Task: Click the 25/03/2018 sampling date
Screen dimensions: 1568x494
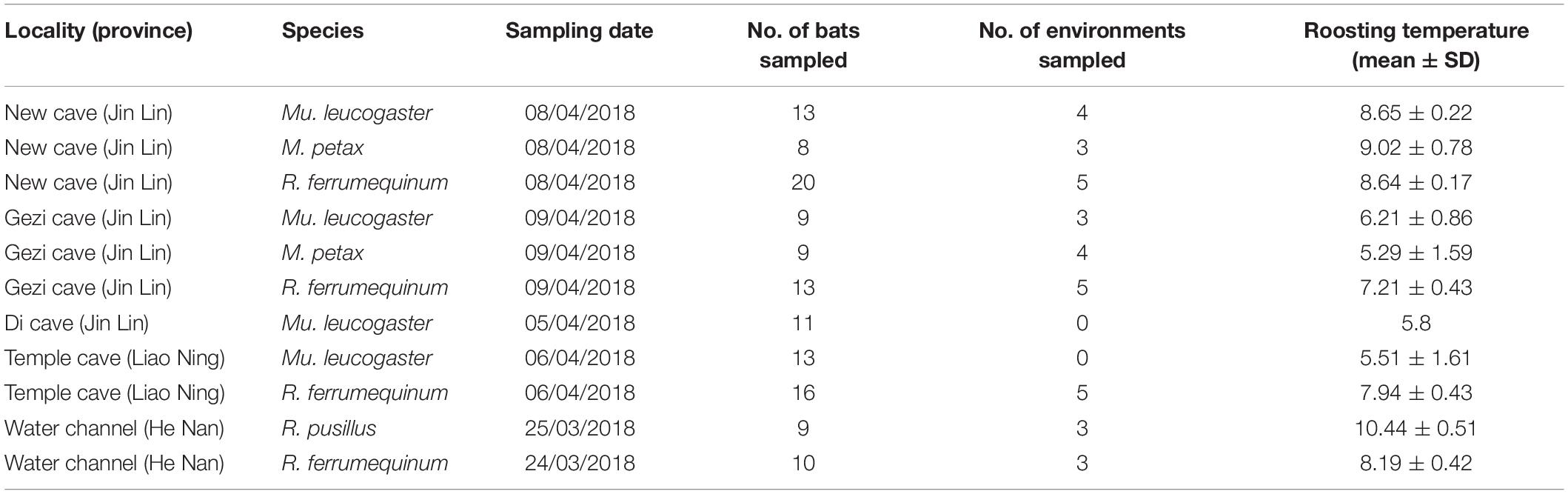Action: 580,428
